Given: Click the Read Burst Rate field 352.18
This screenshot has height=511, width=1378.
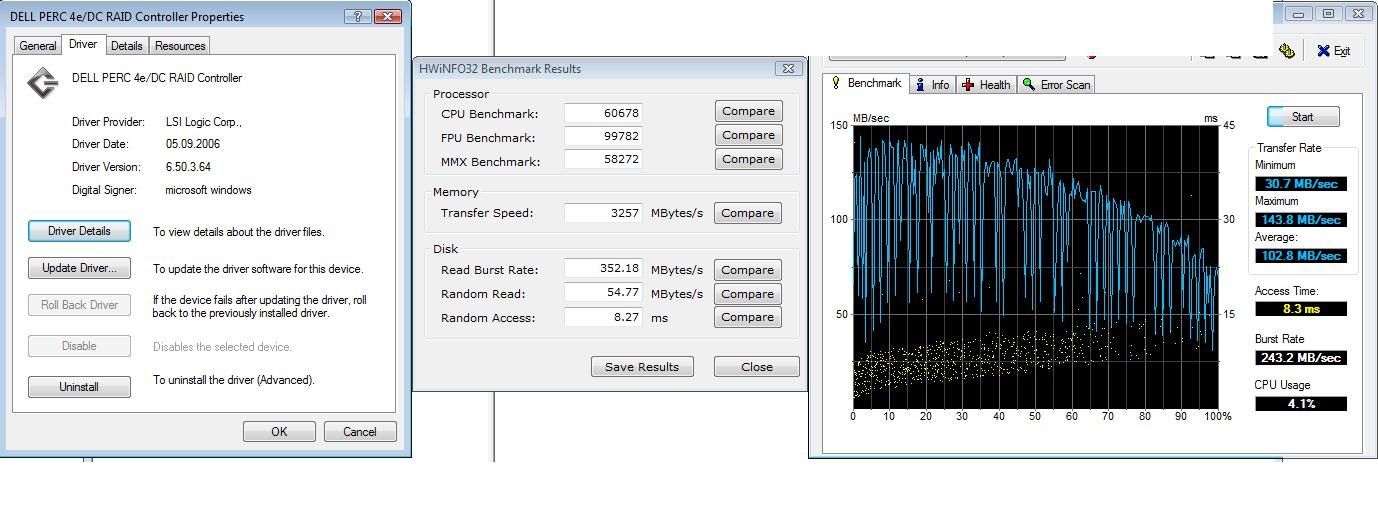Looking at the screenshot, I should (x=603, y=269).
